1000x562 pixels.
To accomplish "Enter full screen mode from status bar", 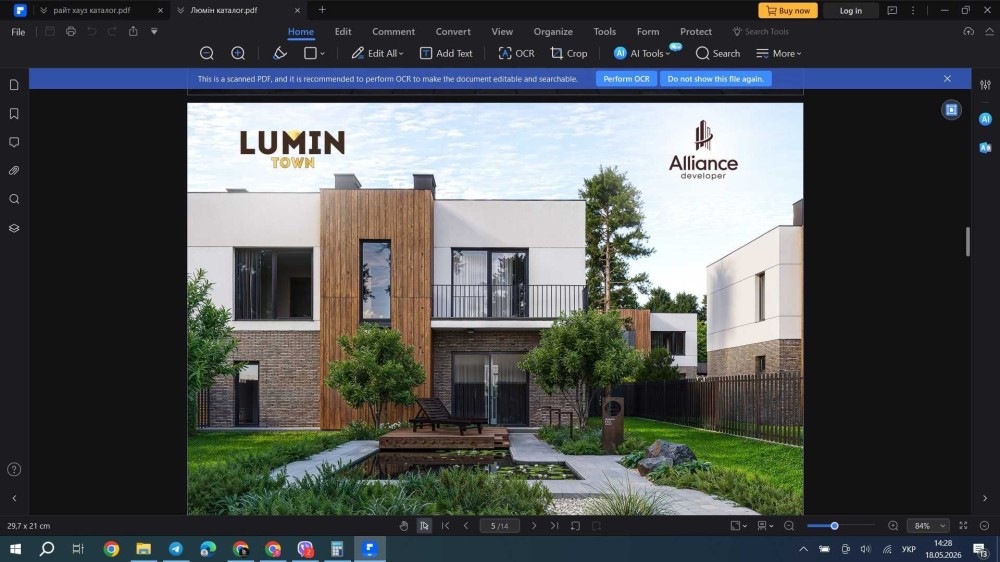I will 964,526.
